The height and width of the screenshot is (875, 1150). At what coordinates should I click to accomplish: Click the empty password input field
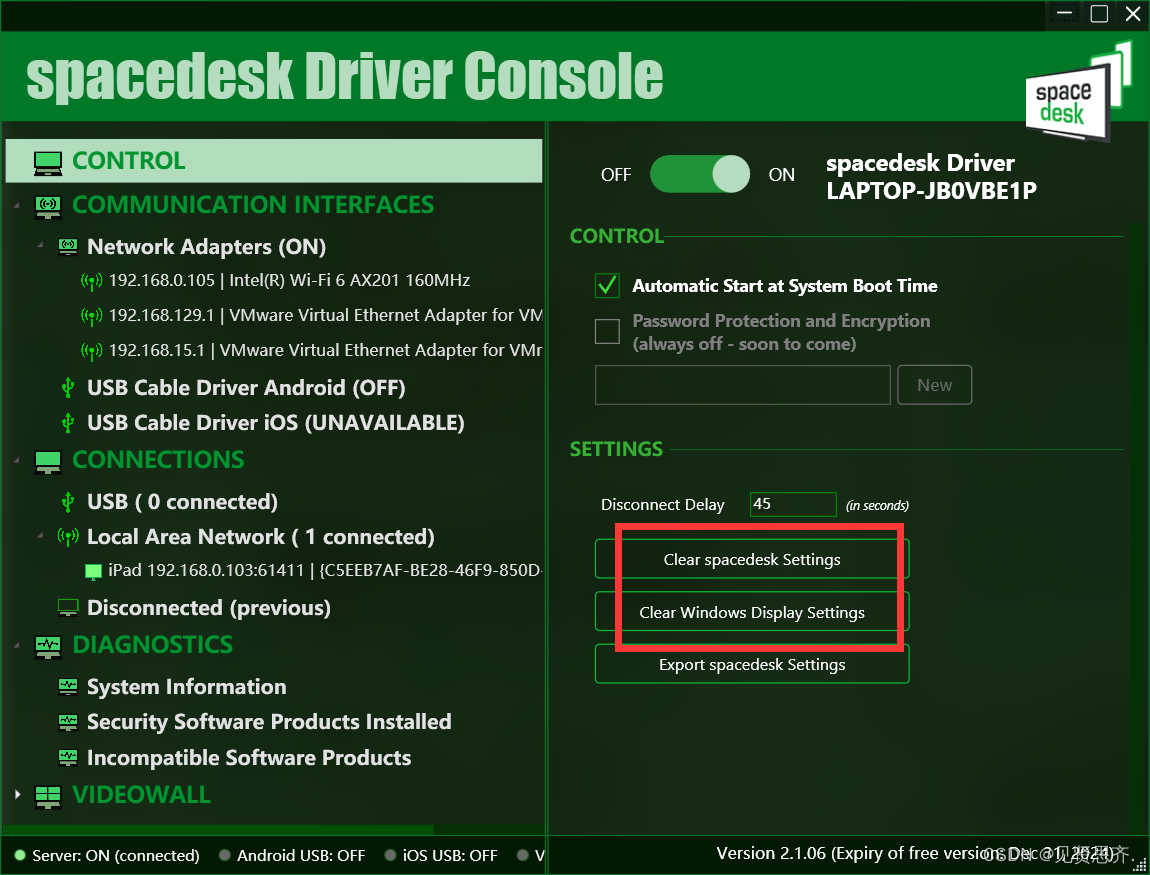click(x=742, y=385)
